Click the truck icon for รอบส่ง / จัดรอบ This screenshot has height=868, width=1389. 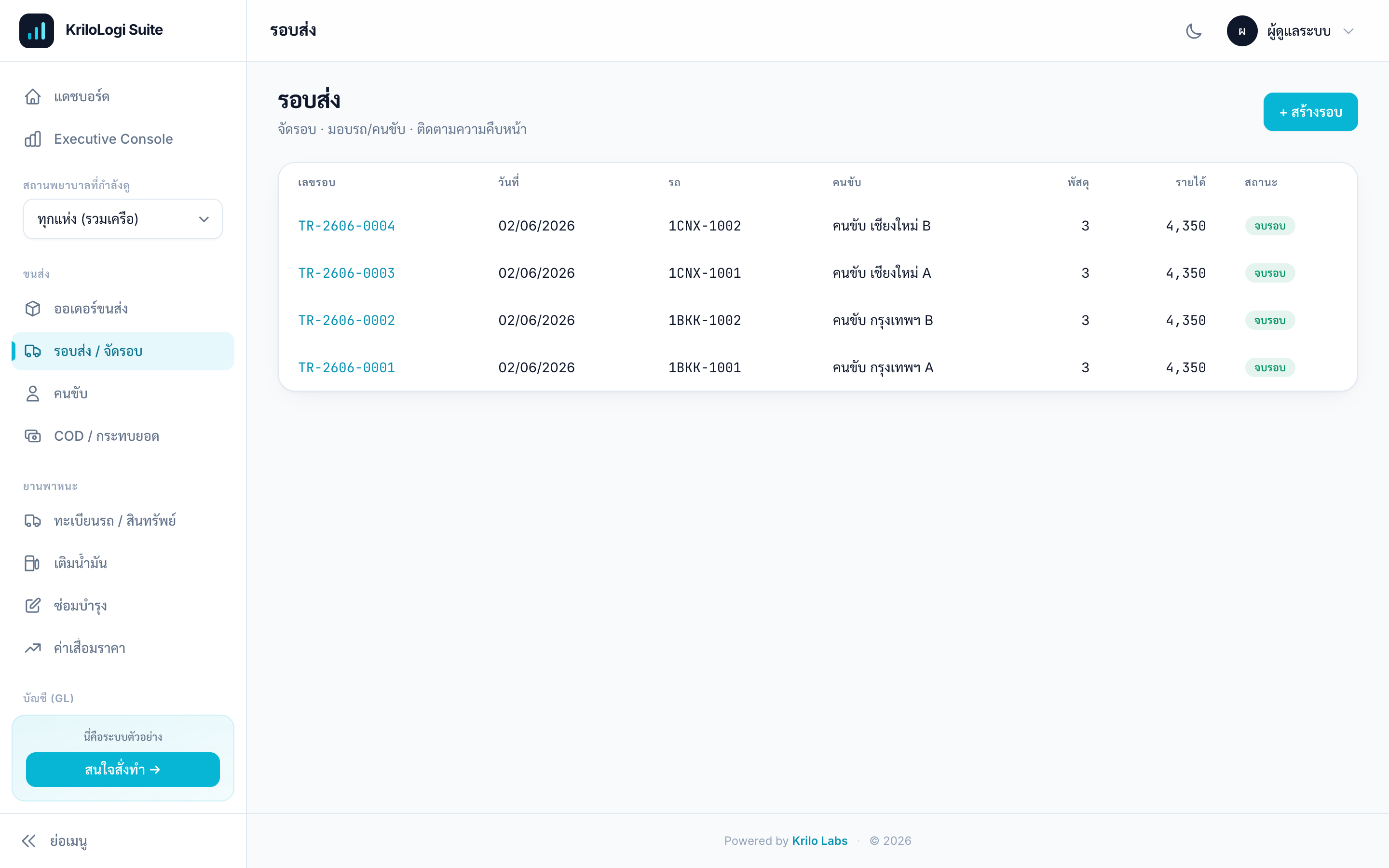coord(33,351)
